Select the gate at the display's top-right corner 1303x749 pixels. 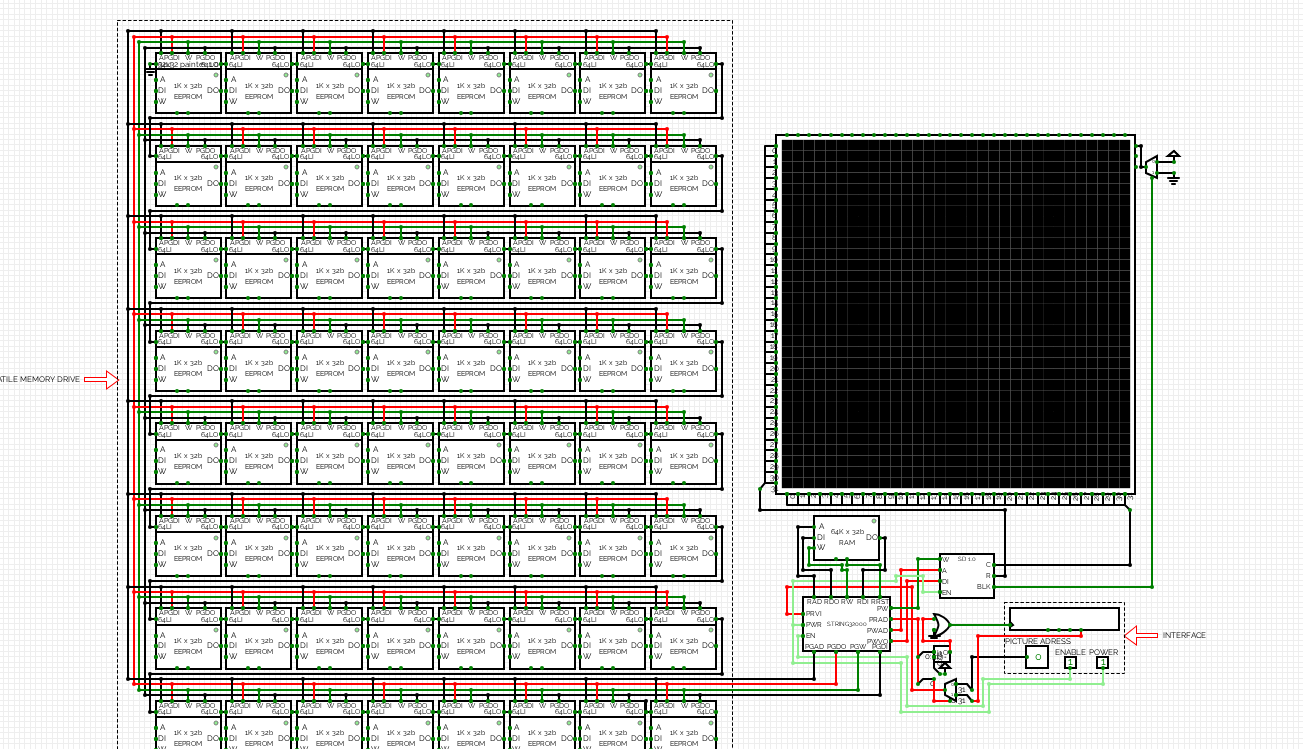click(1151, 167)
